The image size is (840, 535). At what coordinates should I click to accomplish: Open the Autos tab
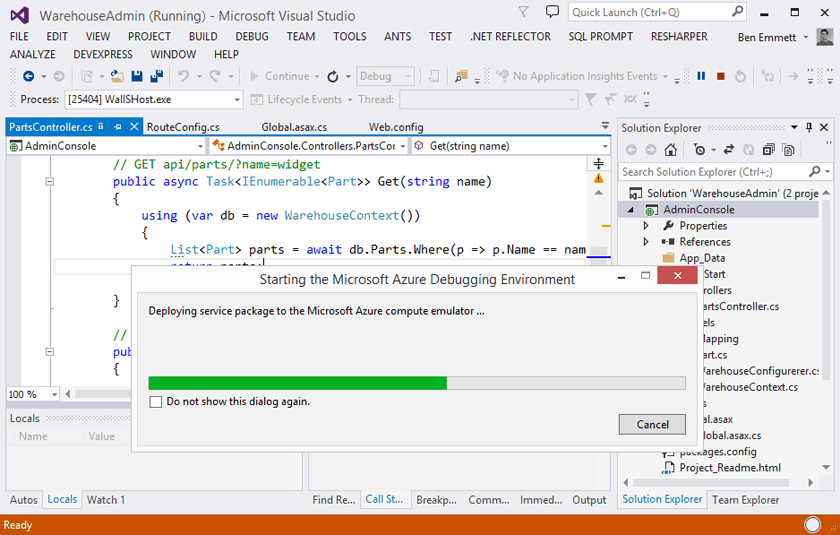[x=24, y=500]
